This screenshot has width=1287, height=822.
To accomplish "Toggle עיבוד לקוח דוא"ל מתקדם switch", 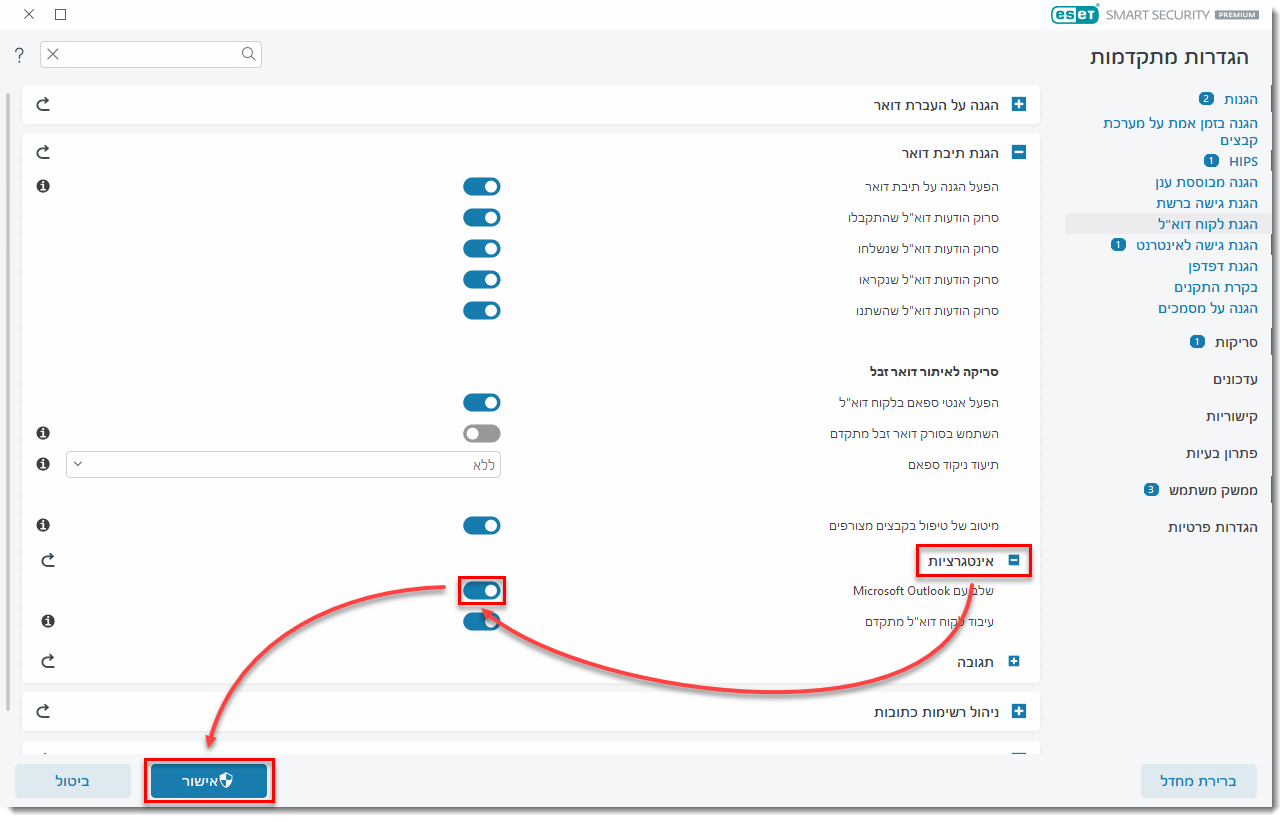I will point(481,621).
